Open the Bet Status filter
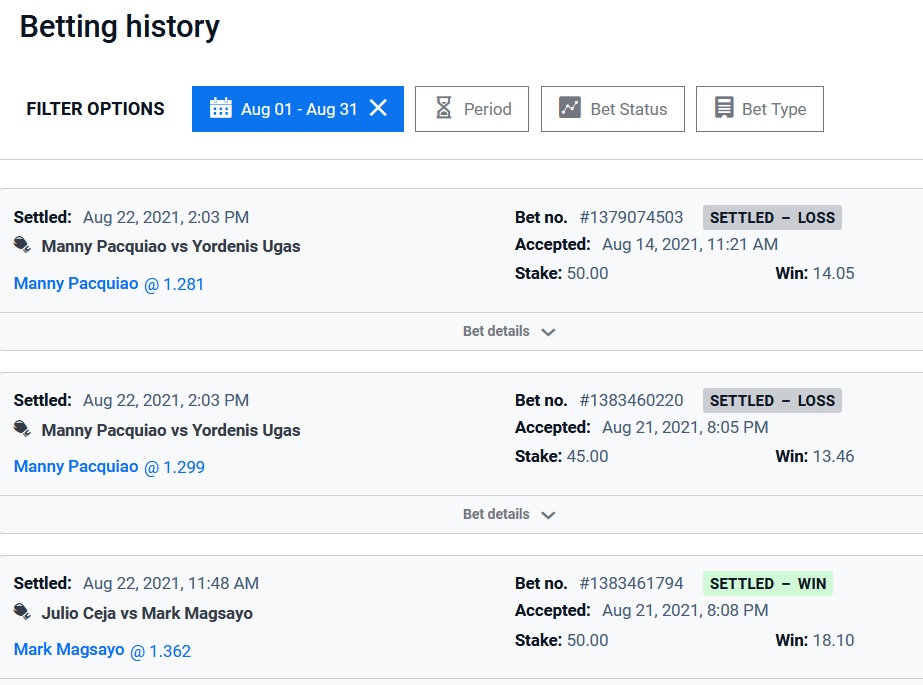Viewport: 923px width, 685px height. [x=612, y=109]
